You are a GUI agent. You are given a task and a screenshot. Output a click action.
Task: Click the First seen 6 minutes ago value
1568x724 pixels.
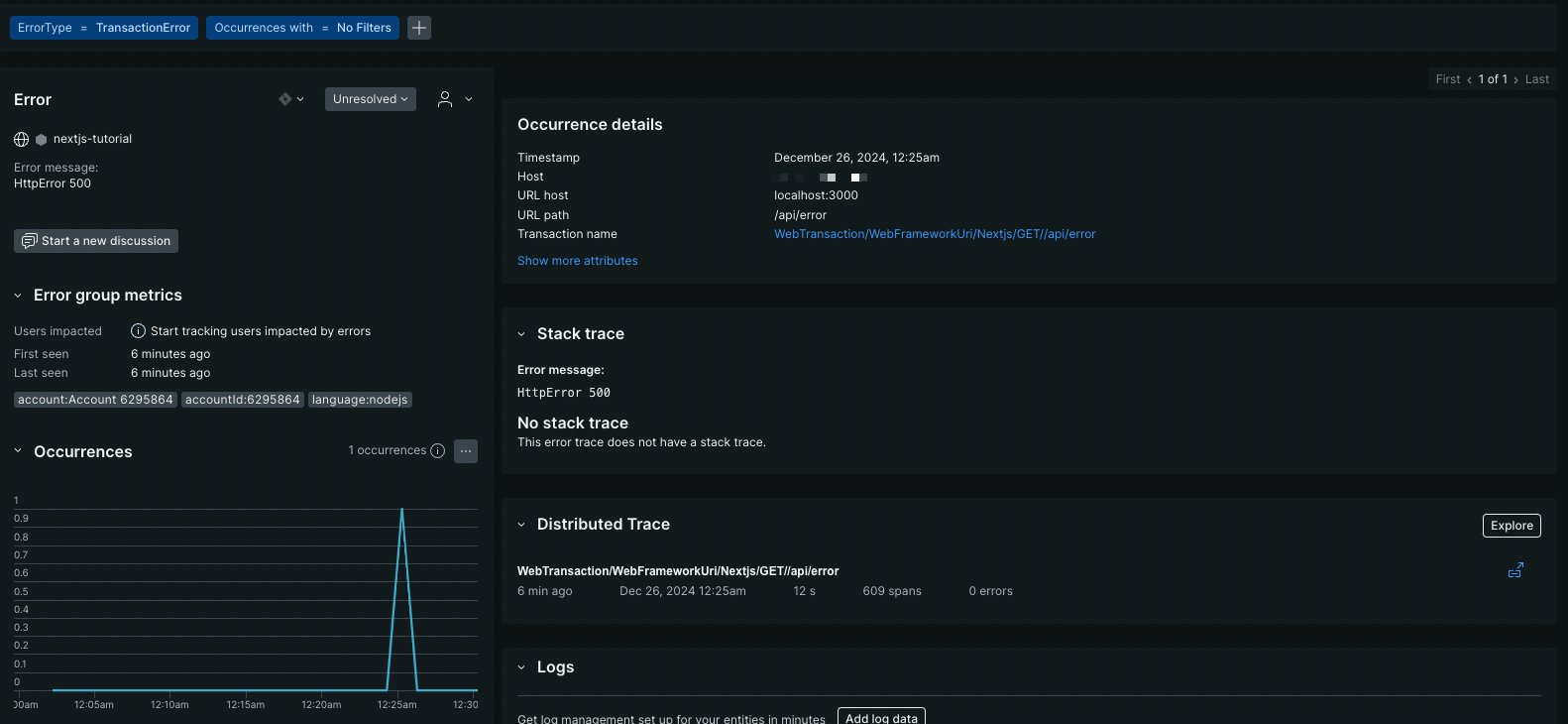click(170, 354)
